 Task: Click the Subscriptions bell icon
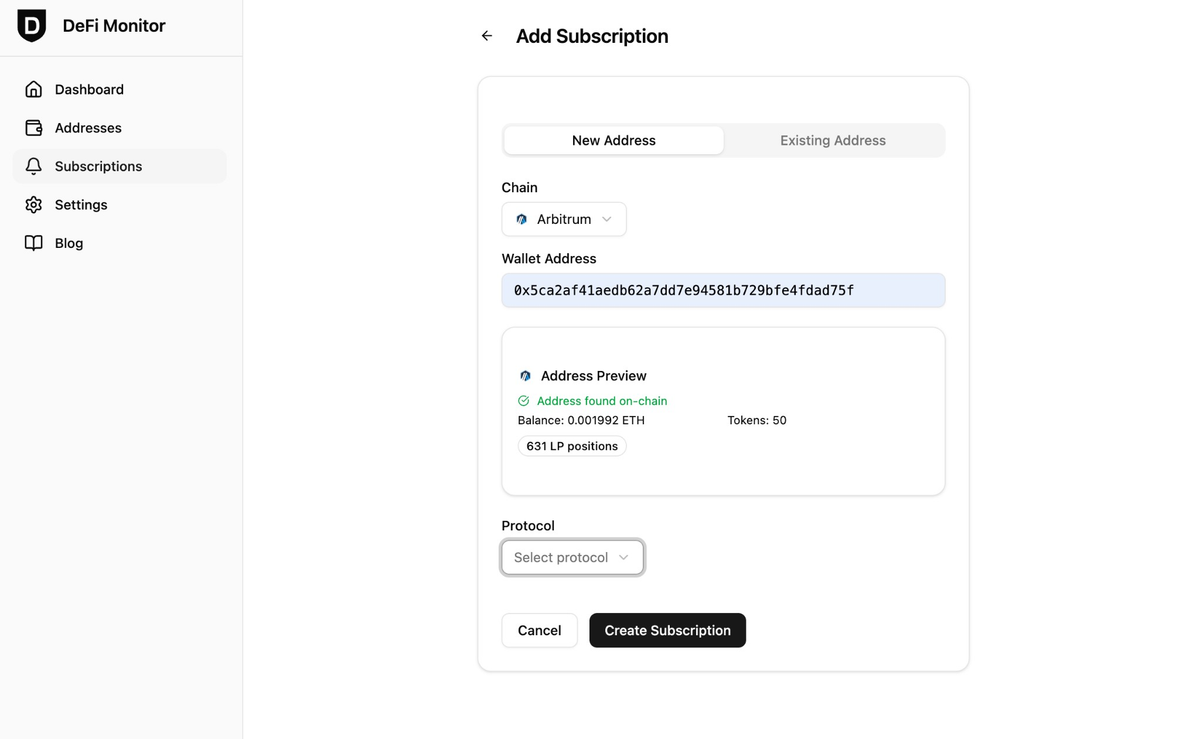click(33, 166)
